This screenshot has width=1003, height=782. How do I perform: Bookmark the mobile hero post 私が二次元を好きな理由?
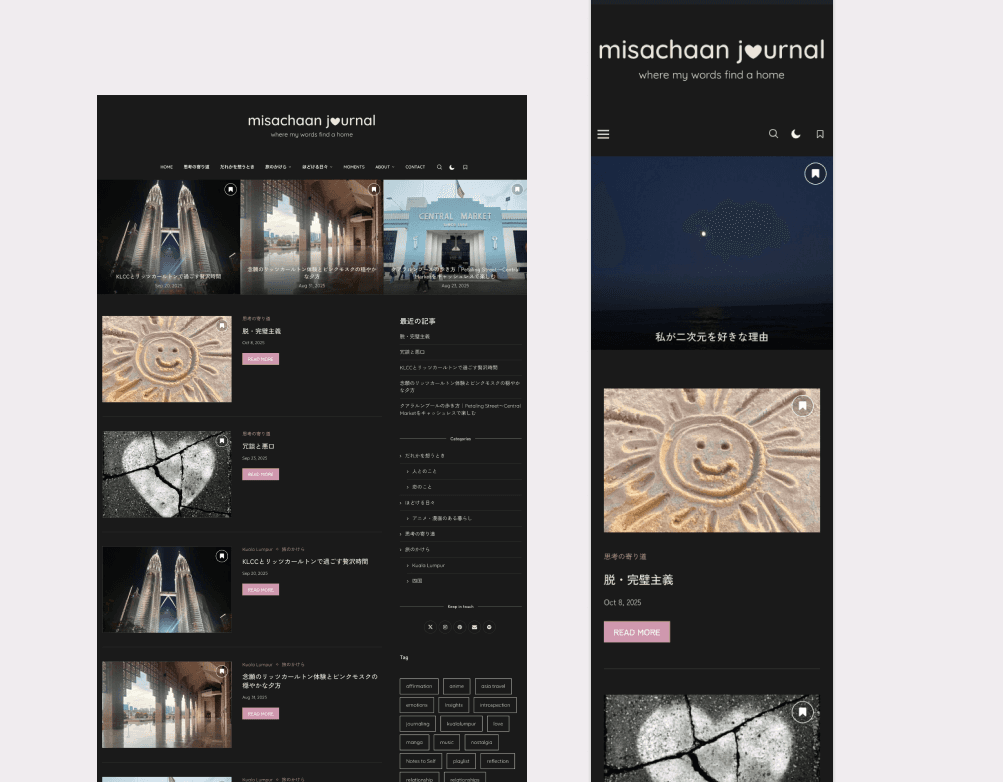click(x=815, y=173)
